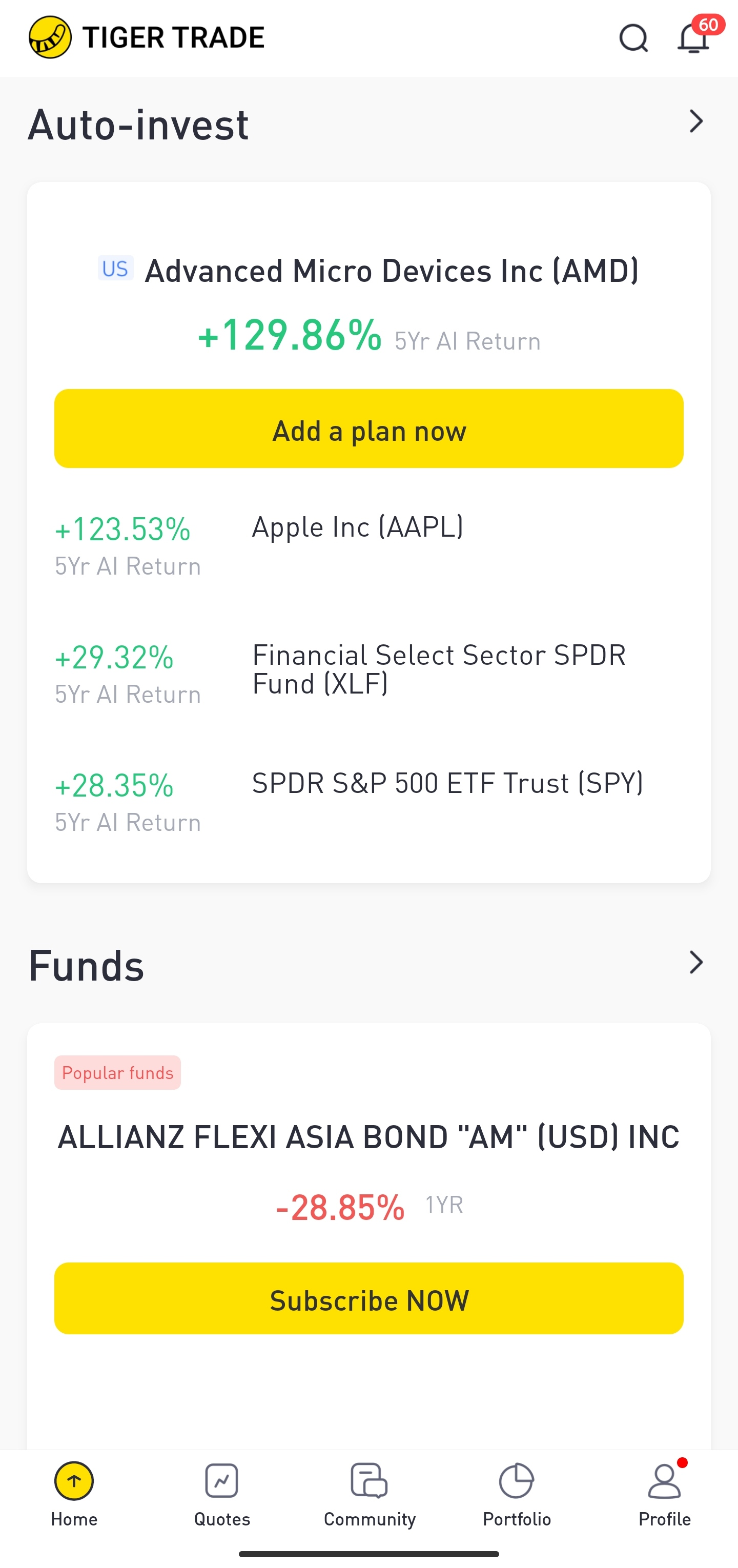The image size is (738, 1568).
Task: Expand the Auto-invest section chevron
Action: click(x=696, y=121)
